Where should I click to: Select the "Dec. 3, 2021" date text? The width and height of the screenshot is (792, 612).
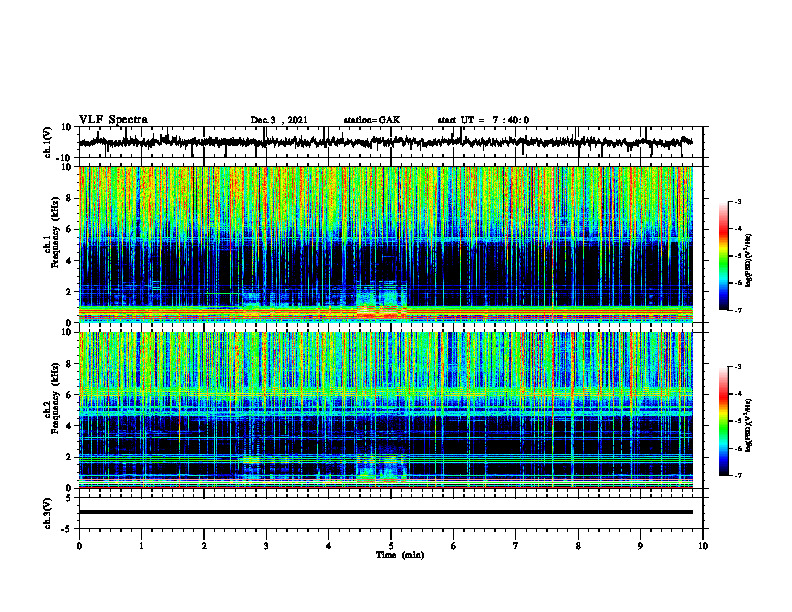279,120
